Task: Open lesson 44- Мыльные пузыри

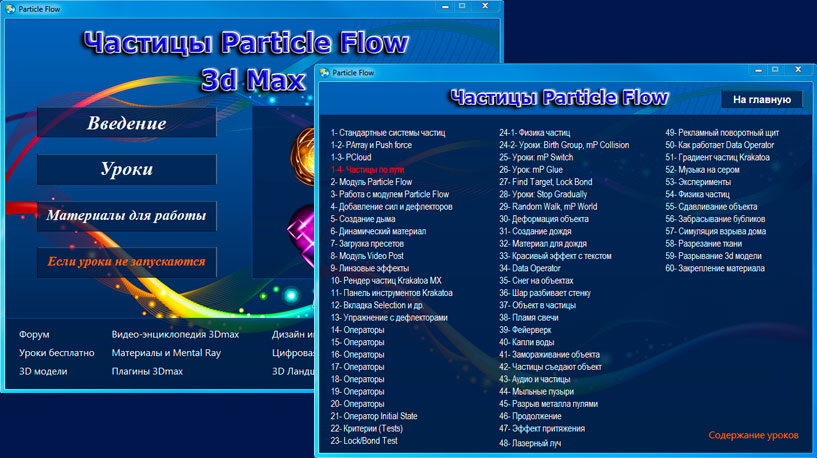Action: point(537,391)
